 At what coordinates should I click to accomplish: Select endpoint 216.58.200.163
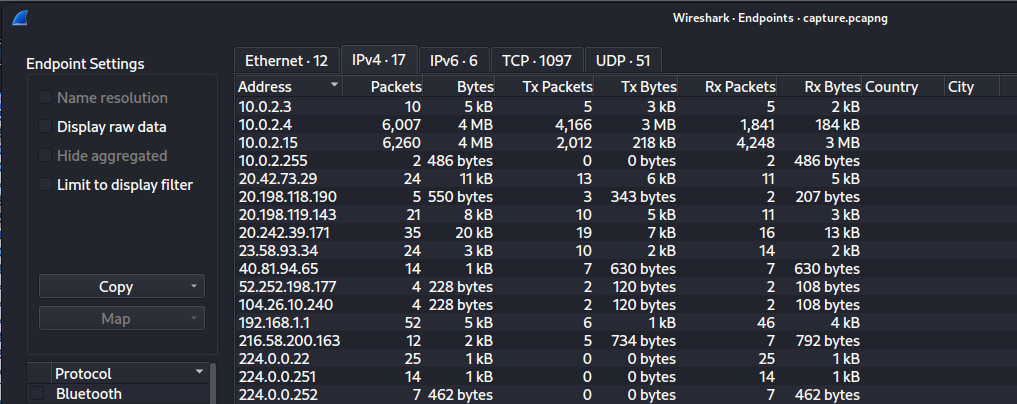626,340
